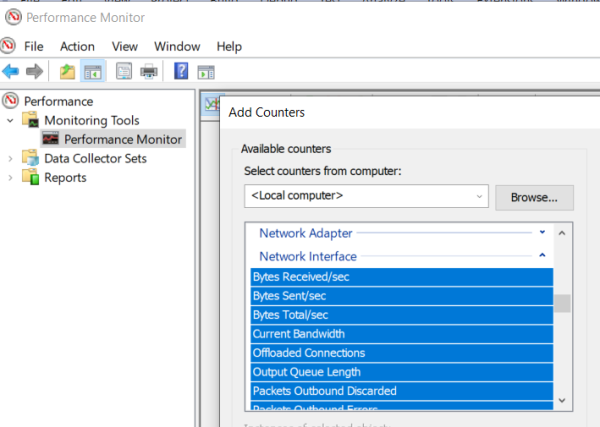Select the Bytes Total/sec counter
This screenshot has width=600, height=427.
(x=402, y=315)
